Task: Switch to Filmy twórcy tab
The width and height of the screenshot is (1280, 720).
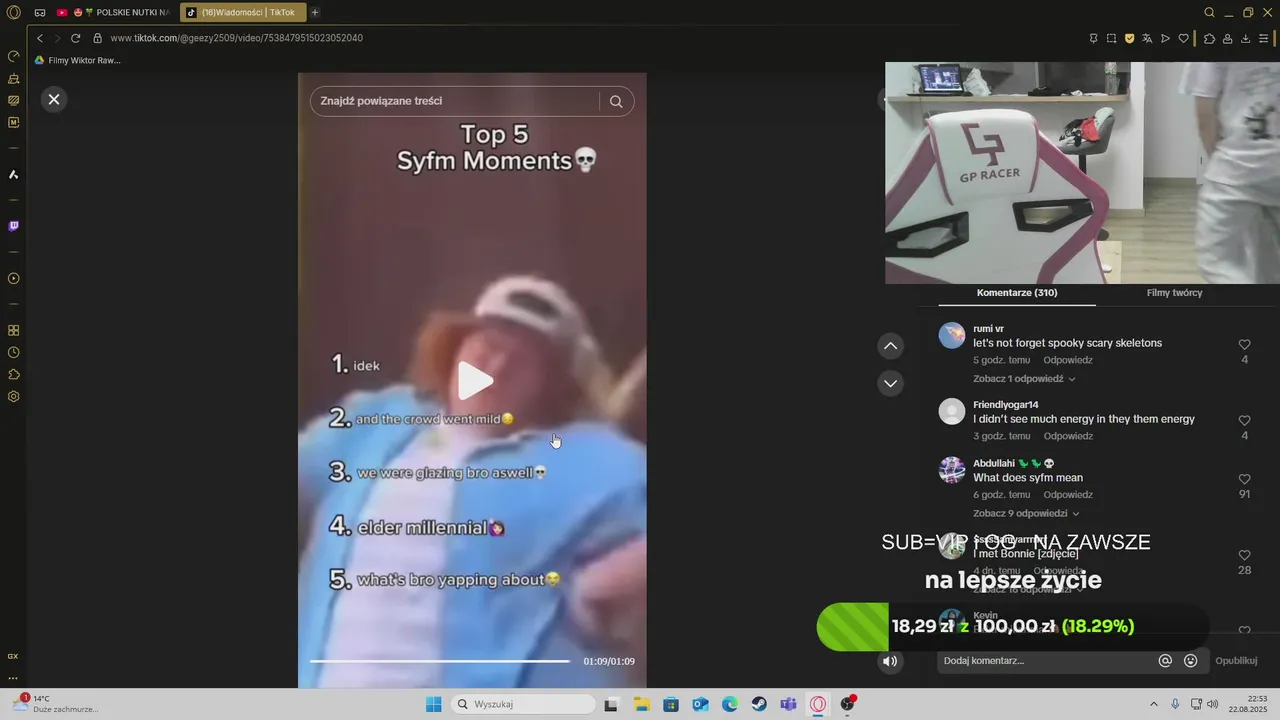Action: click(1174, 293)
